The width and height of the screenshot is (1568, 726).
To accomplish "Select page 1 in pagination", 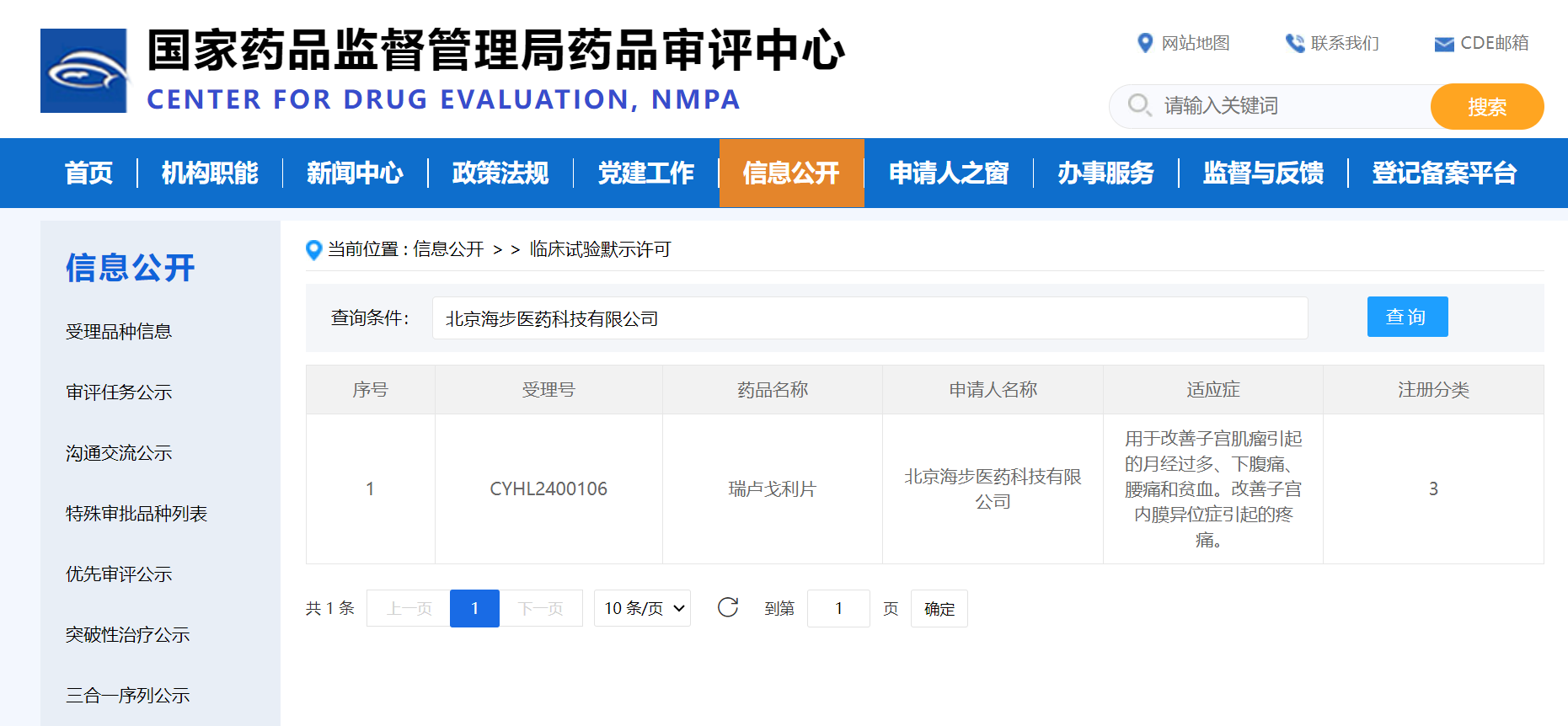I will click(x=474, y=608).
